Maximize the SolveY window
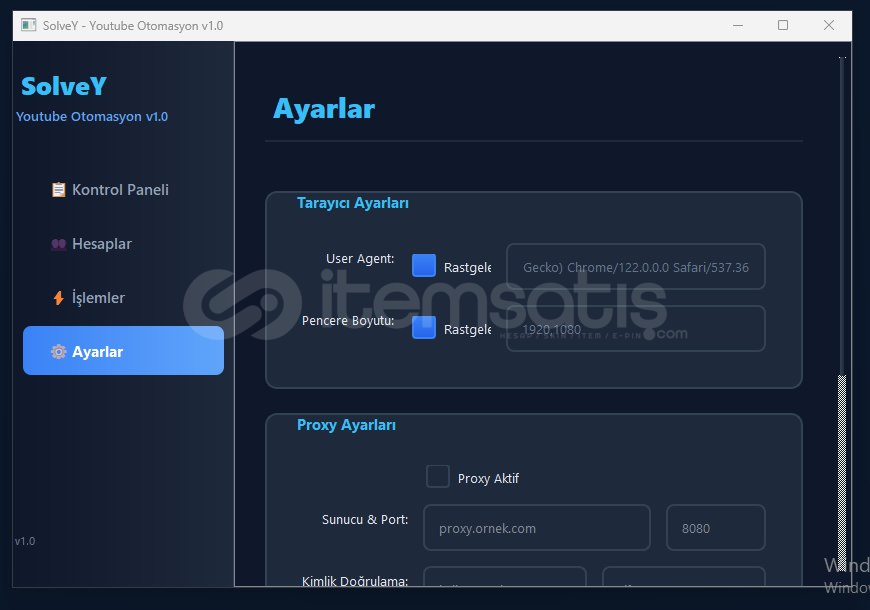870x610 pixels. (783, 26)
